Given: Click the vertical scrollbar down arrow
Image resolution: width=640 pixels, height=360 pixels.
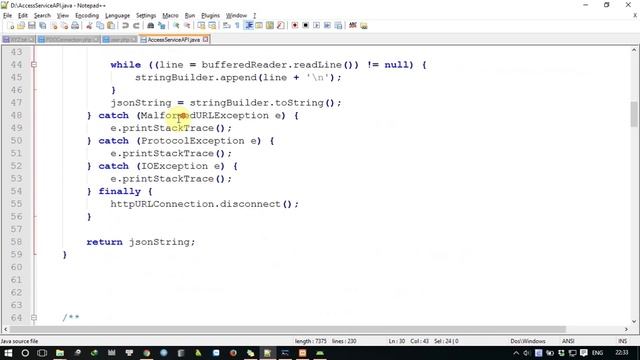Looking at the screenshot, I should point(634,321).
